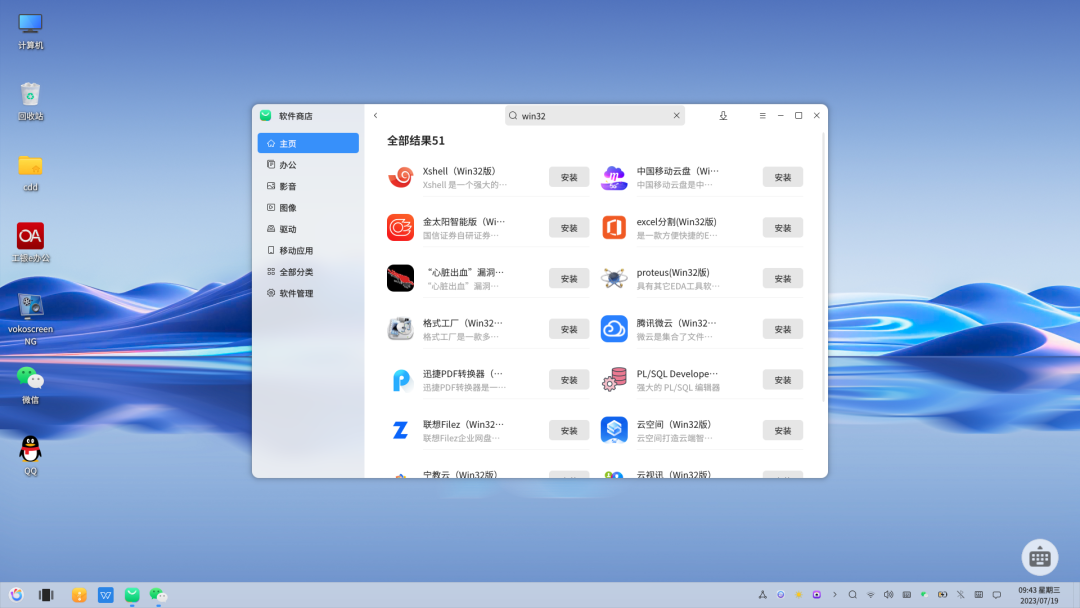Select the 格式工厂 app icon
The width and height of the screenshot is (1080, 608).
tap(400, 329)
